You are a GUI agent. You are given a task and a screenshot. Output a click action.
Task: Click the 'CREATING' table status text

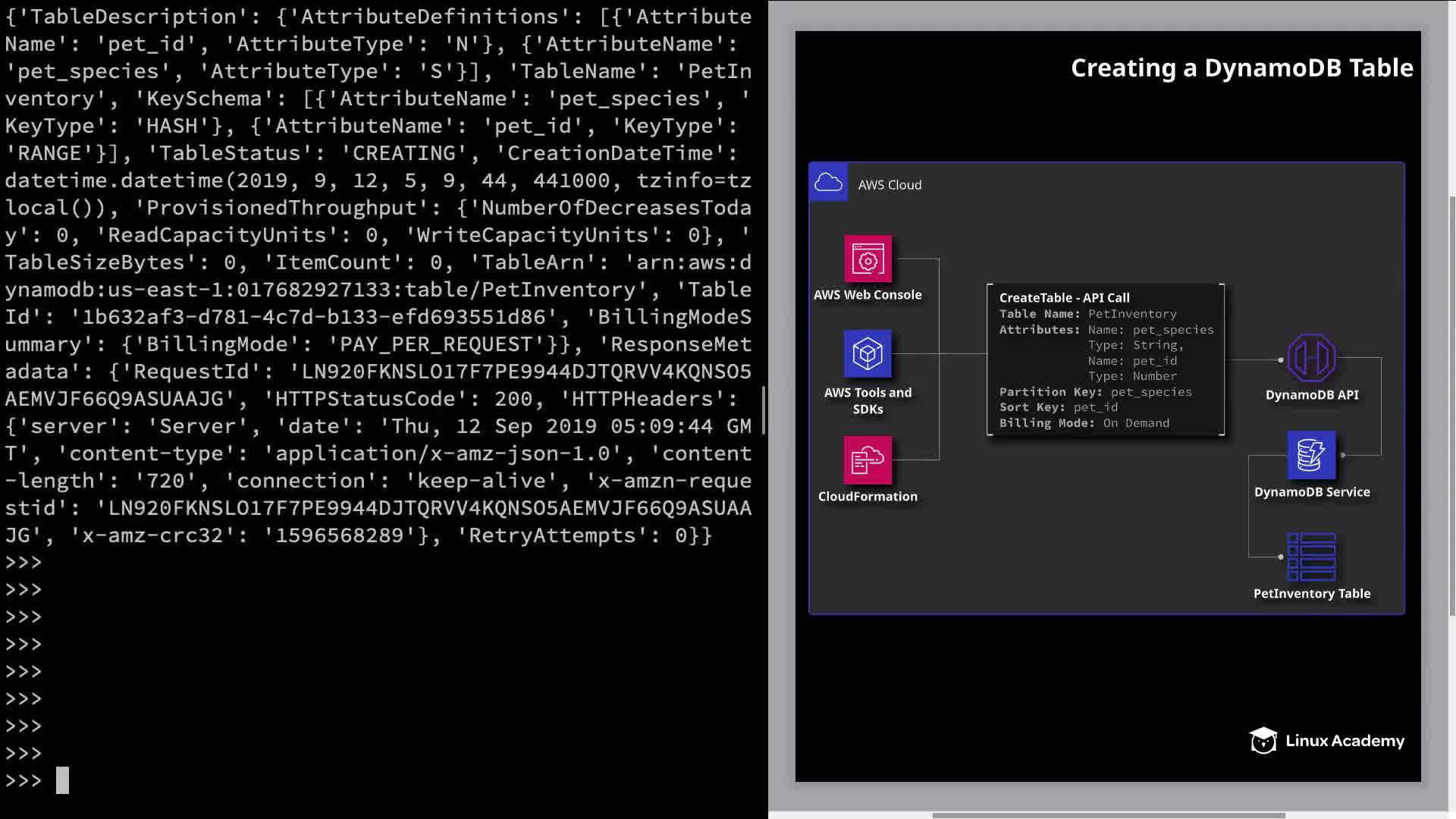click(403, 153)
